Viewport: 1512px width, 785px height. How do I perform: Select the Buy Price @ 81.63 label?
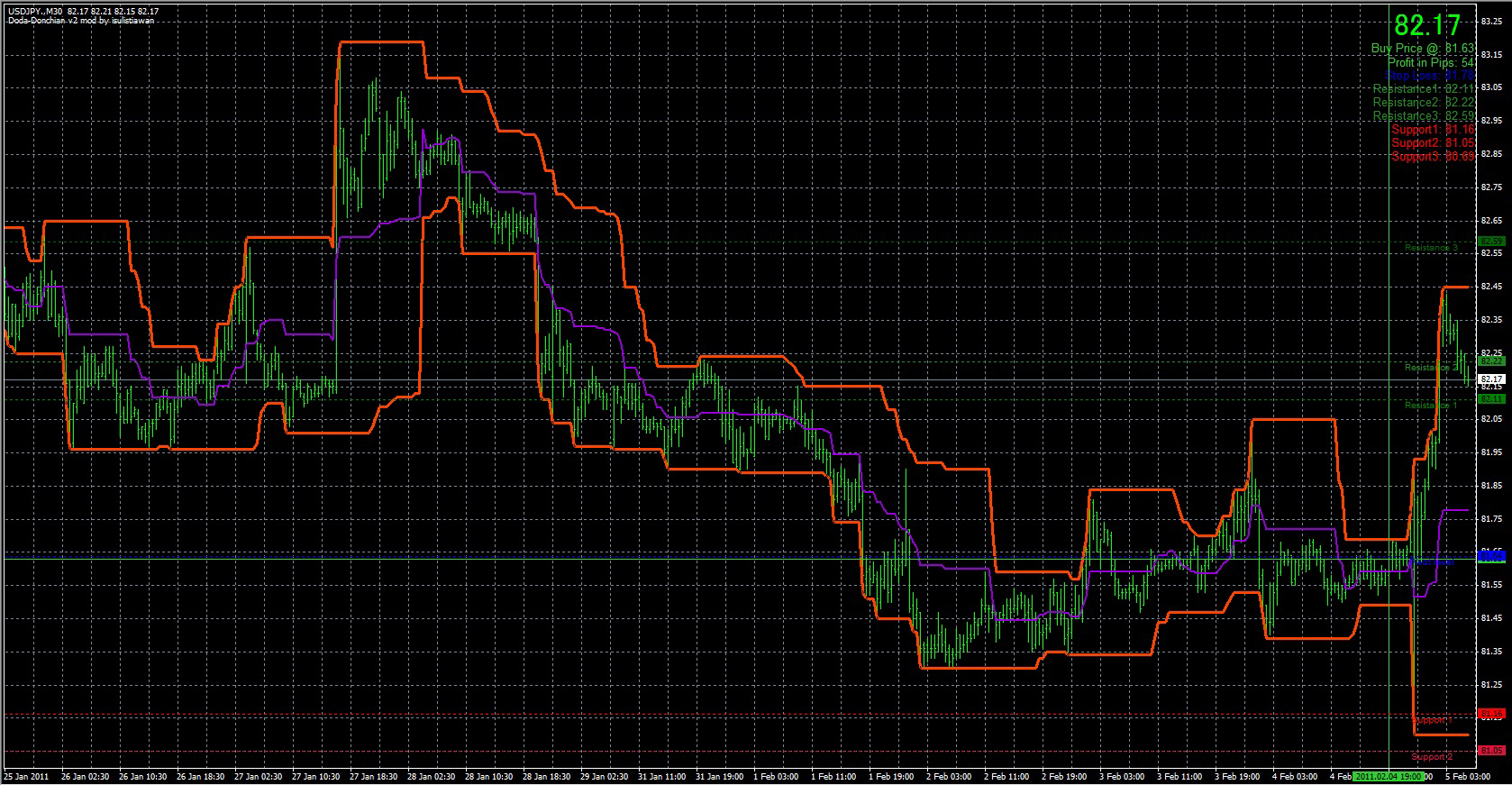pyautogui.click(x=1422, y=49)
